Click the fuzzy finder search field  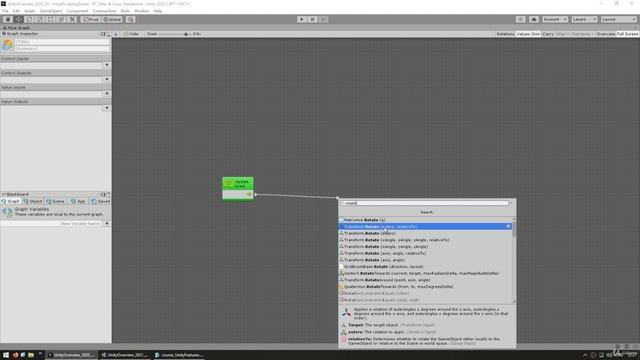(x=425, y=203)
